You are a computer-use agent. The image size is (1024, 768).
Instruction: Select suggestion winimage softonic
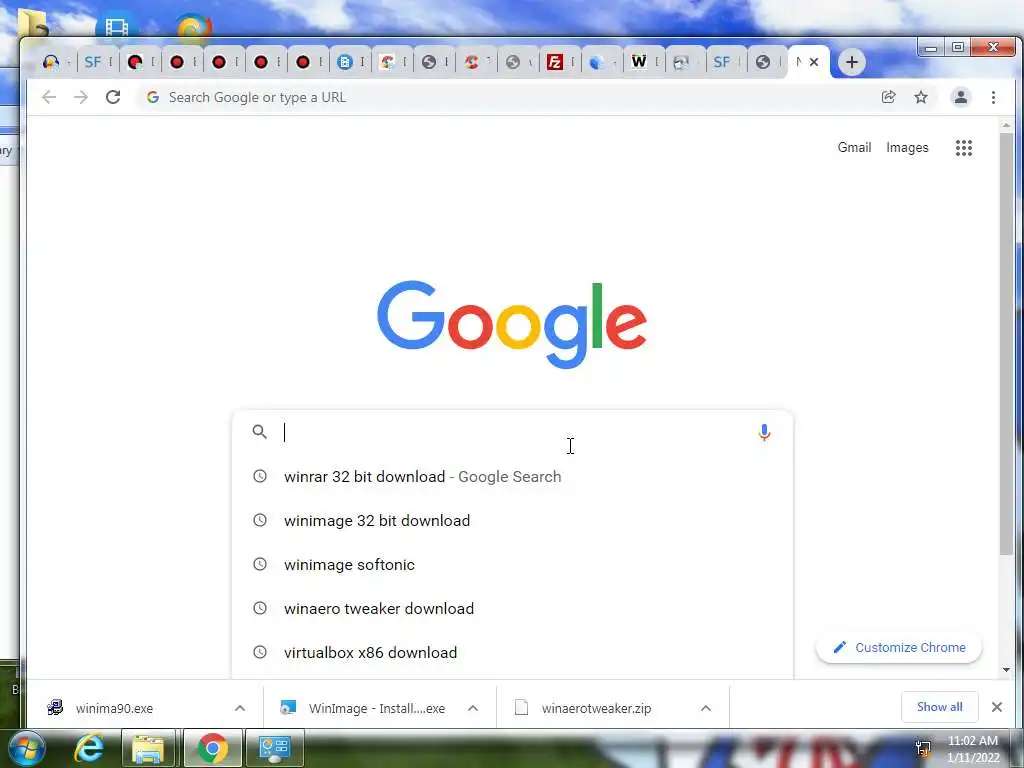513,564
